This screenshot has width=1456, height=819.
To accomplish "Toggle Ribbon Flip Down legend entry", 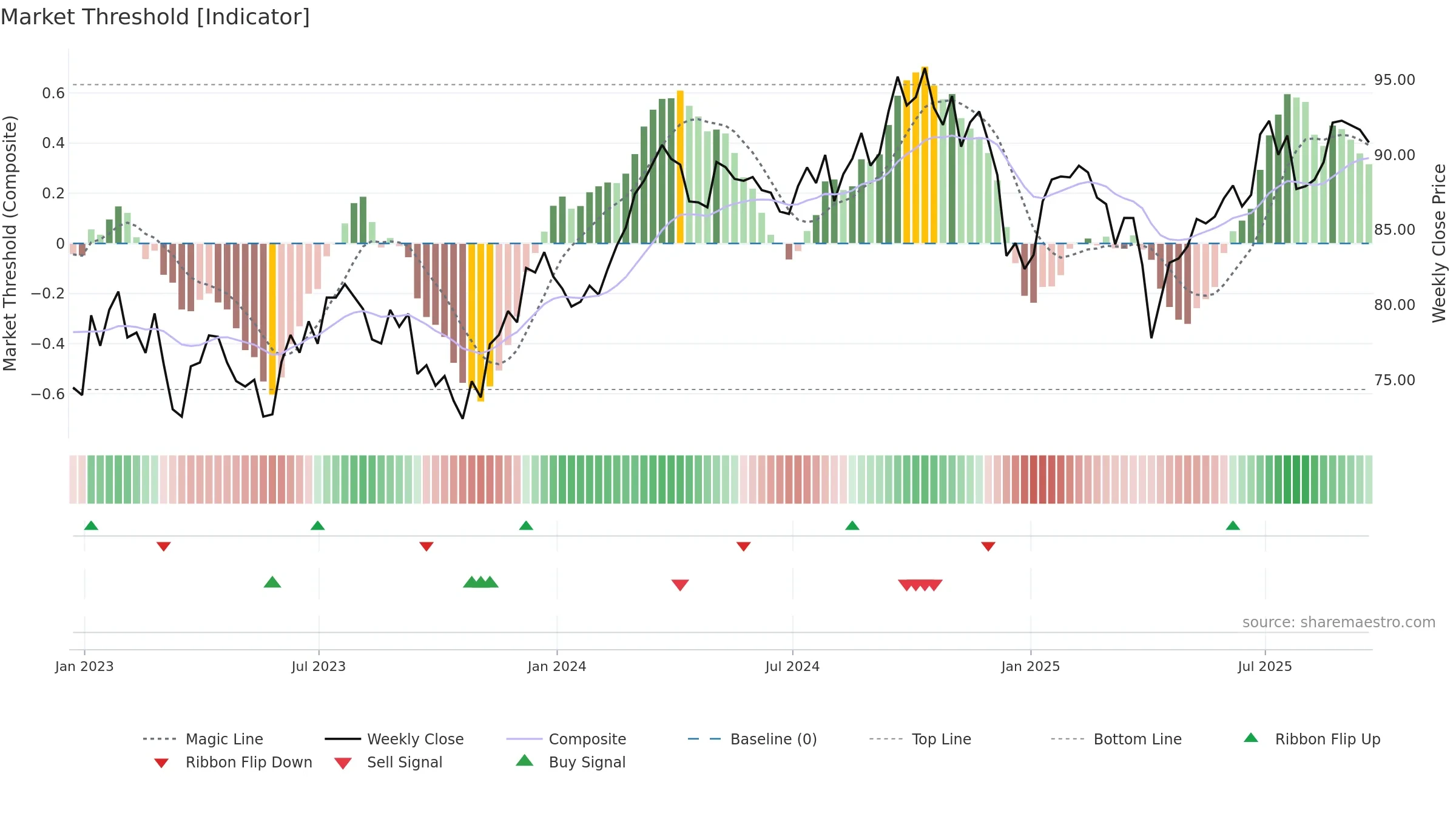I will coord(233,762).
